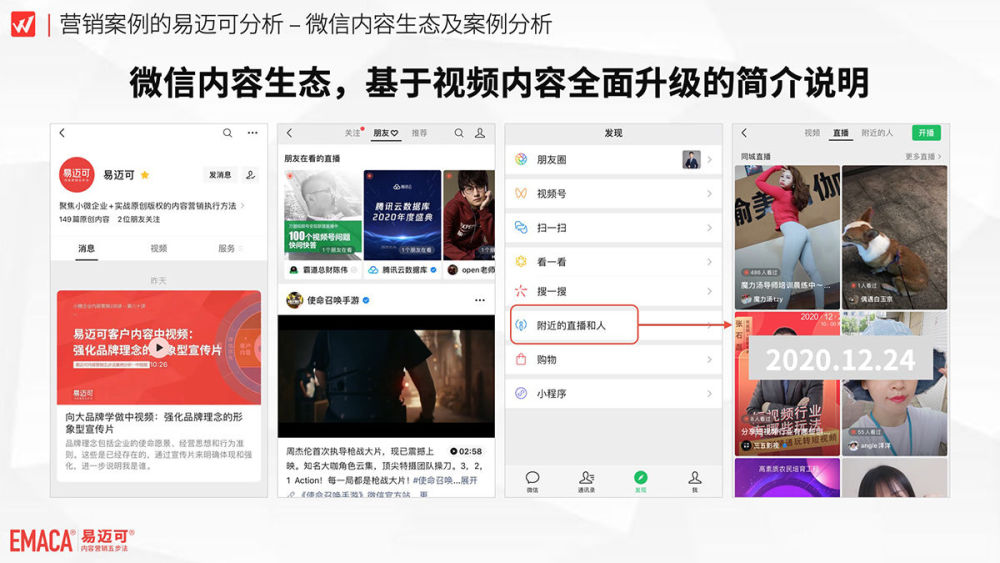Expand post text via 展开 link
Viewport: 1000px width, 563px height.
[469, 480]
